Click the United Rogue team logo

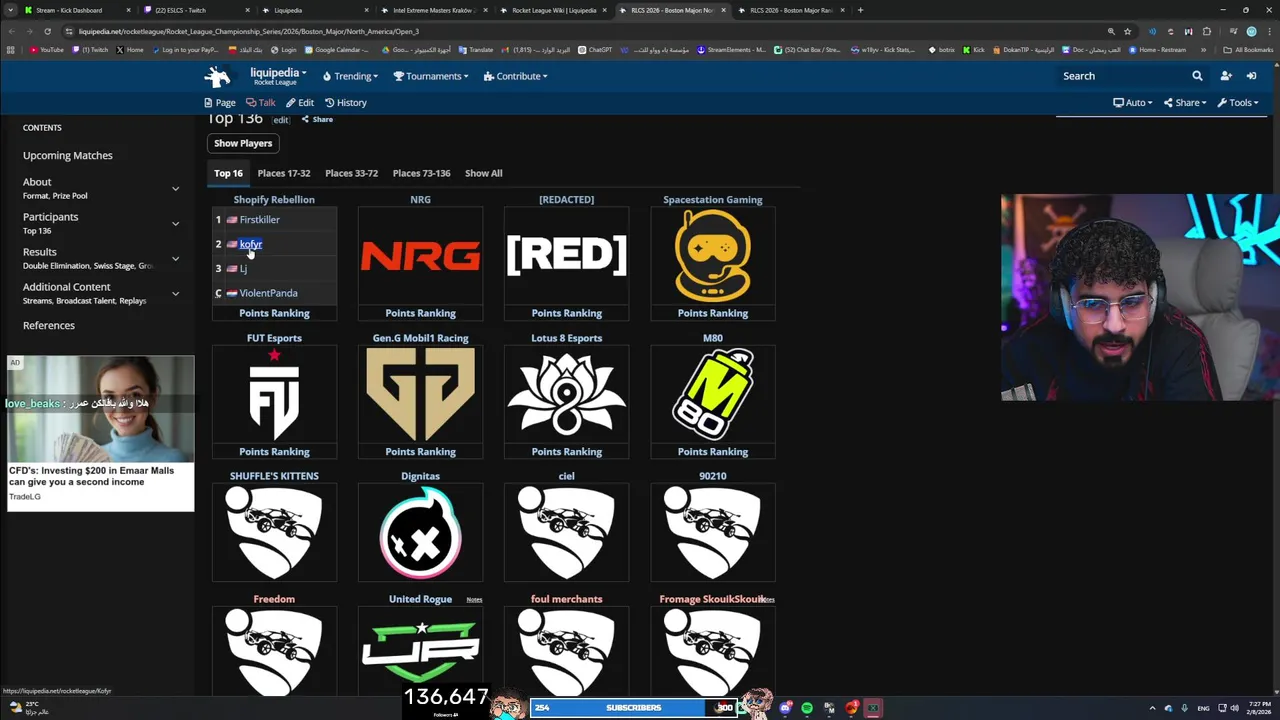click(x=420, y=650)
